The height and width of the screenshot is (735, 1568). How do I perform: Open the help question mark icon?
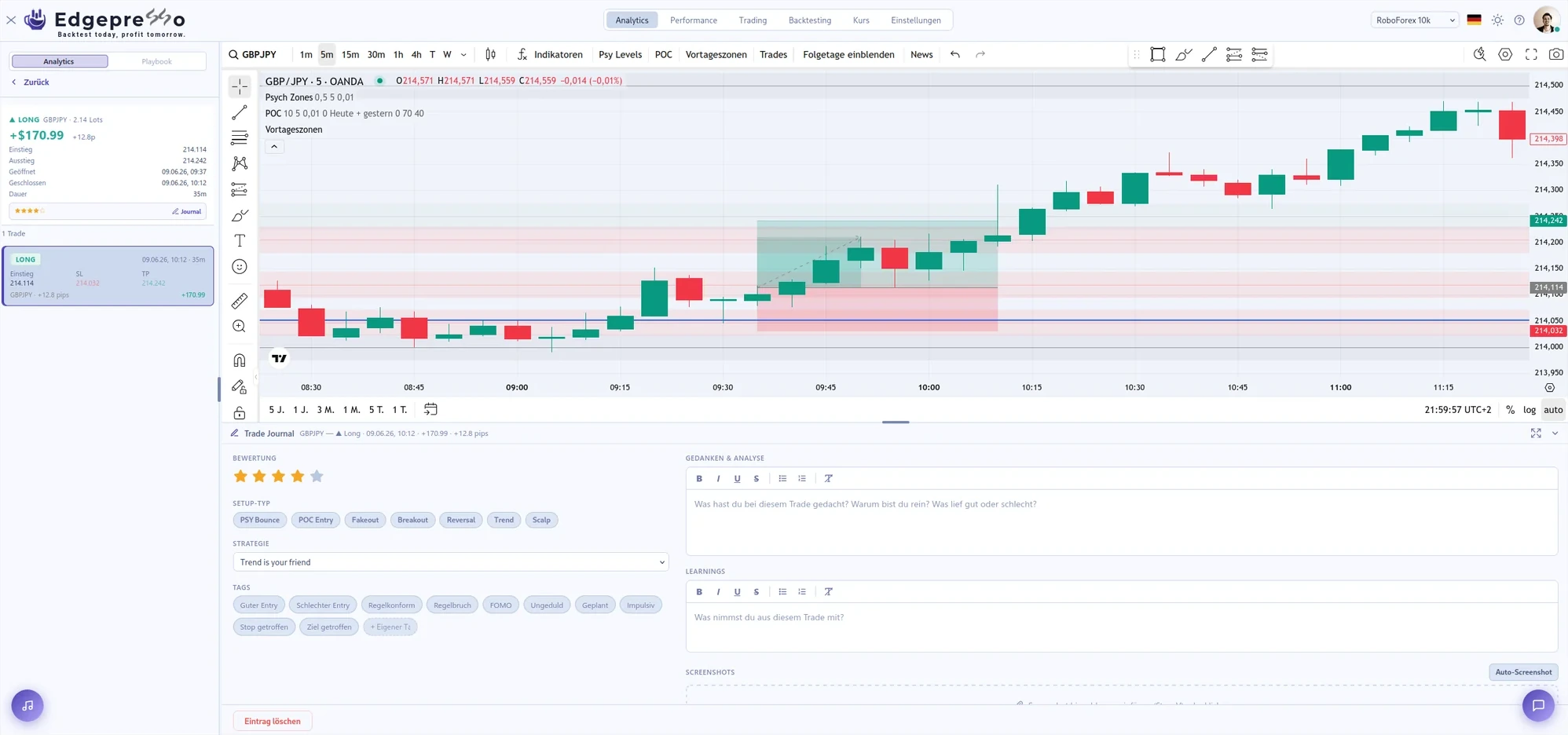[x=1519, y=20]
